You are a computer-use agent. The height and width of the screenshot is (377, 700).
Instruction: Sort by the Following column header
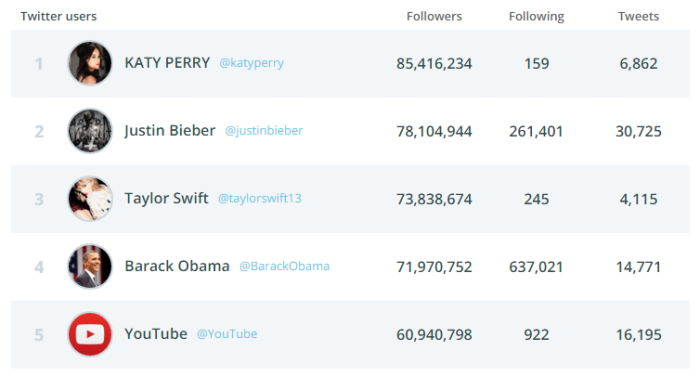tap(537, 17)
